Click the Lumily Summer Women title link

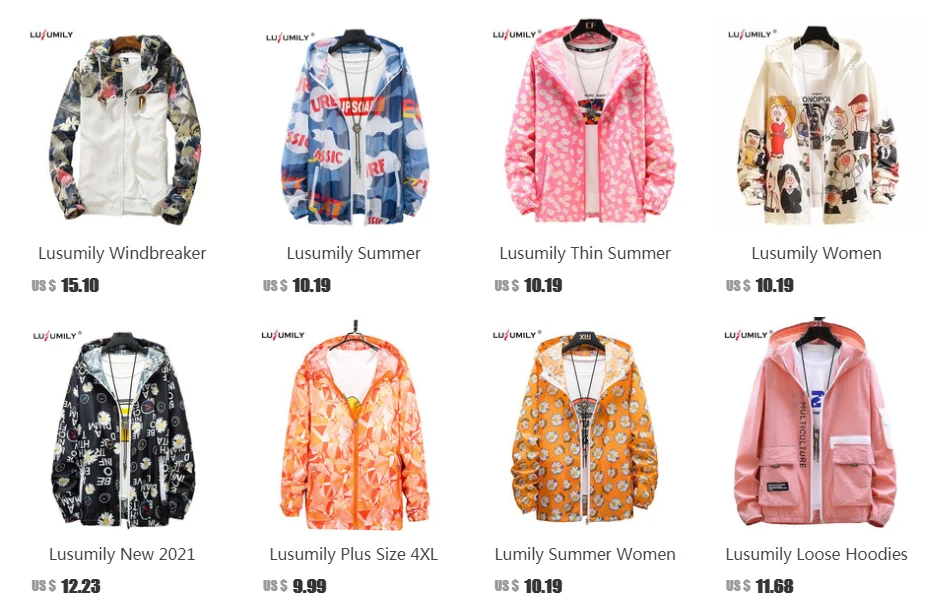click(x=585, y=554)
